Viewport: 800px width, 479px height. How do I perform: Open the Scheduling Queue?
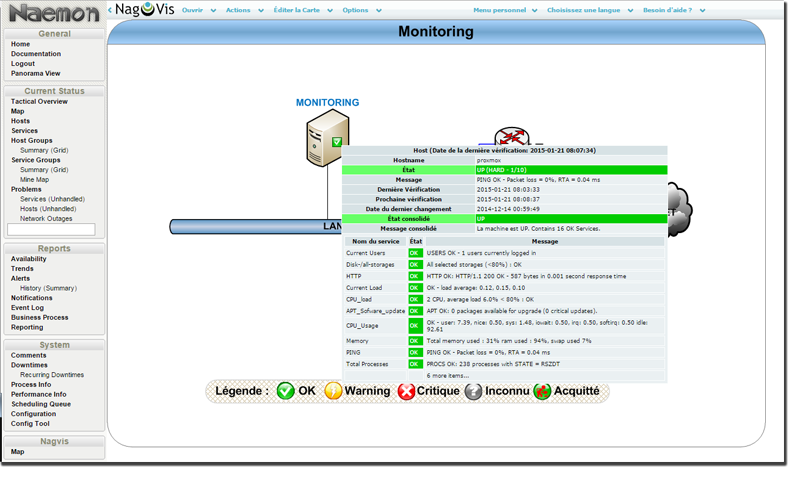(x=41, y=404)
